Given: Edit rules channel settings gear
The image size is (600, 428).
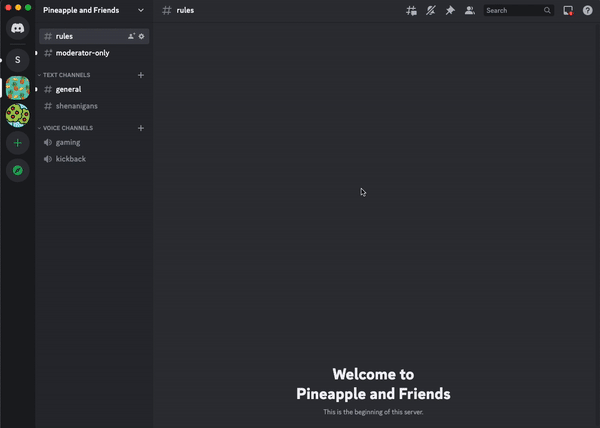Looking at the screenshot, I should 142,36.
